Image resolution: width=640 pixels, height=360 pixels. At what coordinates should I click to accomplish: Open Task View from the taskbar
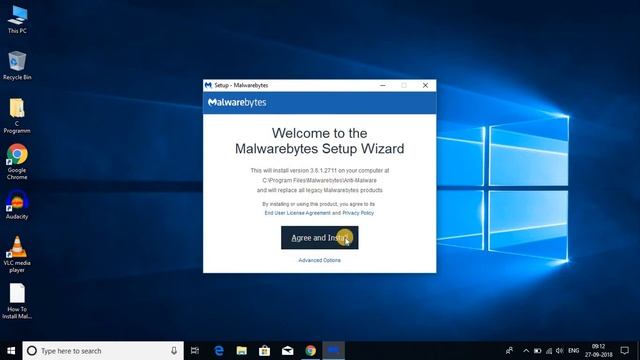195,351
